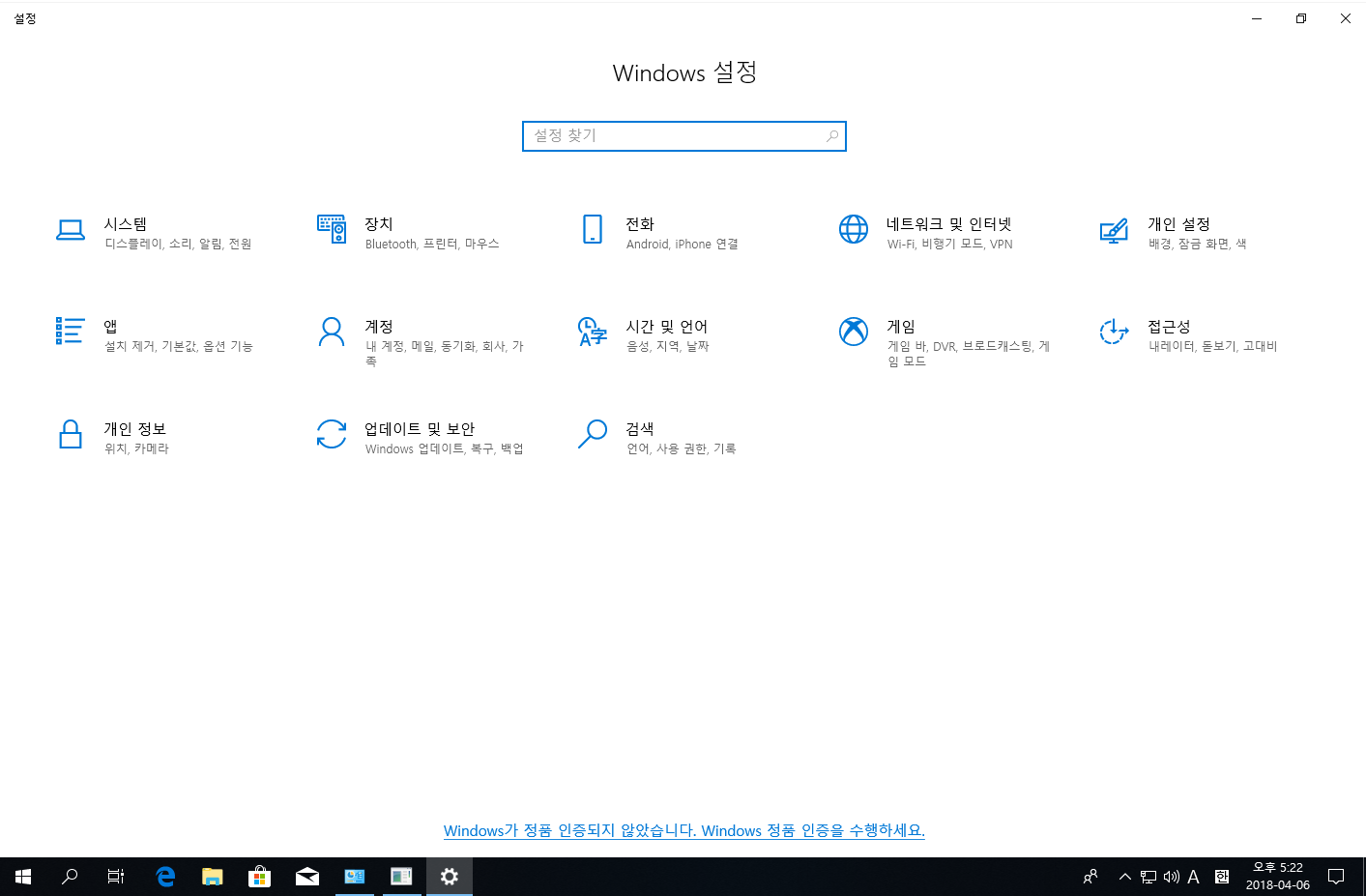Minimize the 설정 window

[1257, 18]
